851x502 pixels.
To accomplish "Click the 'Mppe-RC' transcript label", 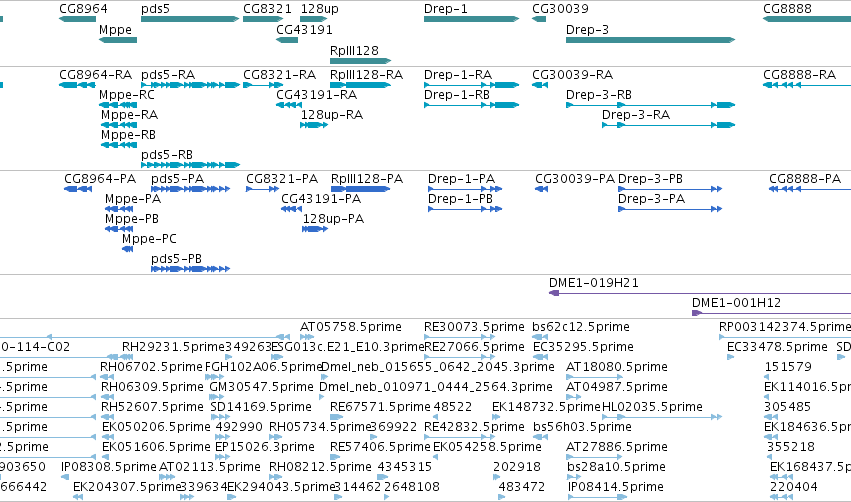I will 126,94.
